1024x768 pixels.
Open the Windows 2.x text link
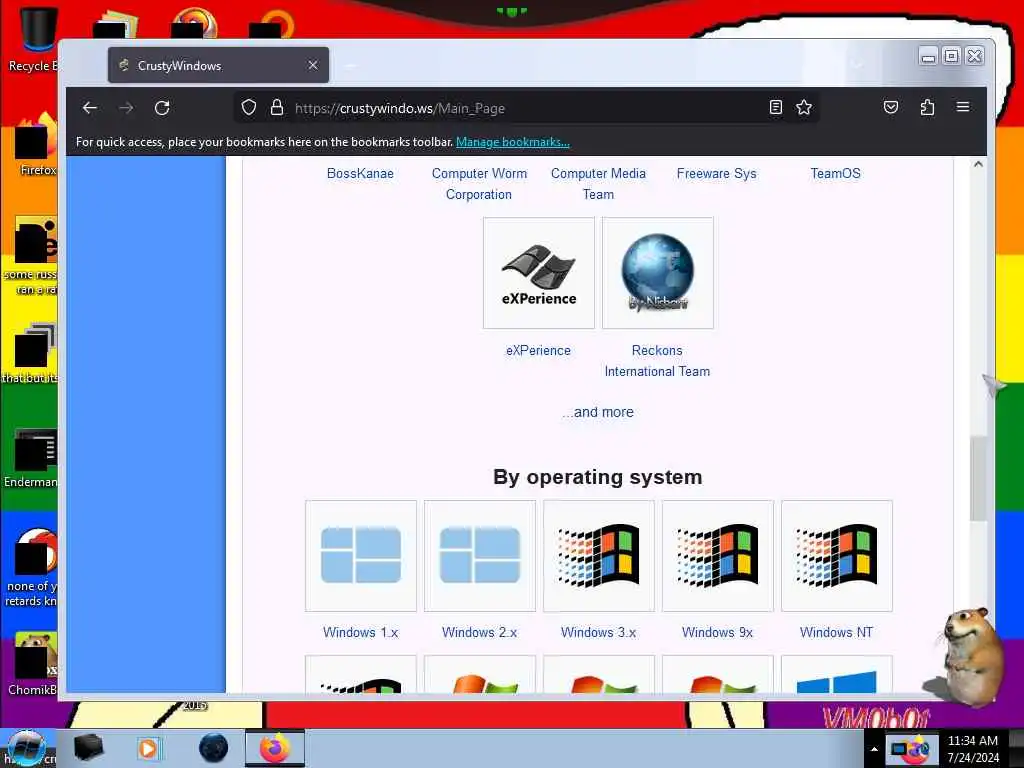pyautogui.click(x=479, y=633)
